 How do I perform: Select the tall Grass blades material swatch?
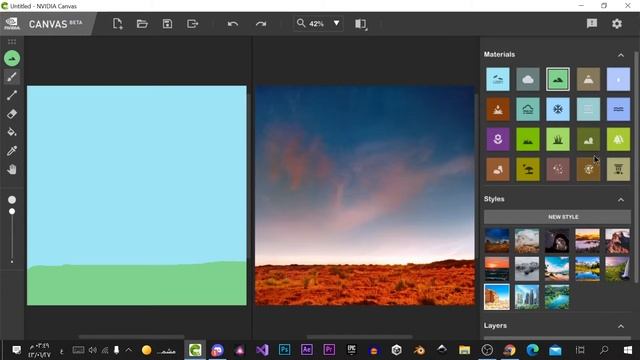coord(558,139)
